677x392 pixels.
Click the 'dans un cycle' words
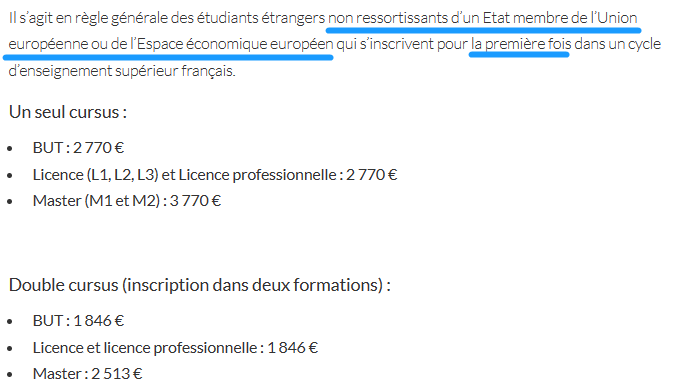tap(617, 44)
